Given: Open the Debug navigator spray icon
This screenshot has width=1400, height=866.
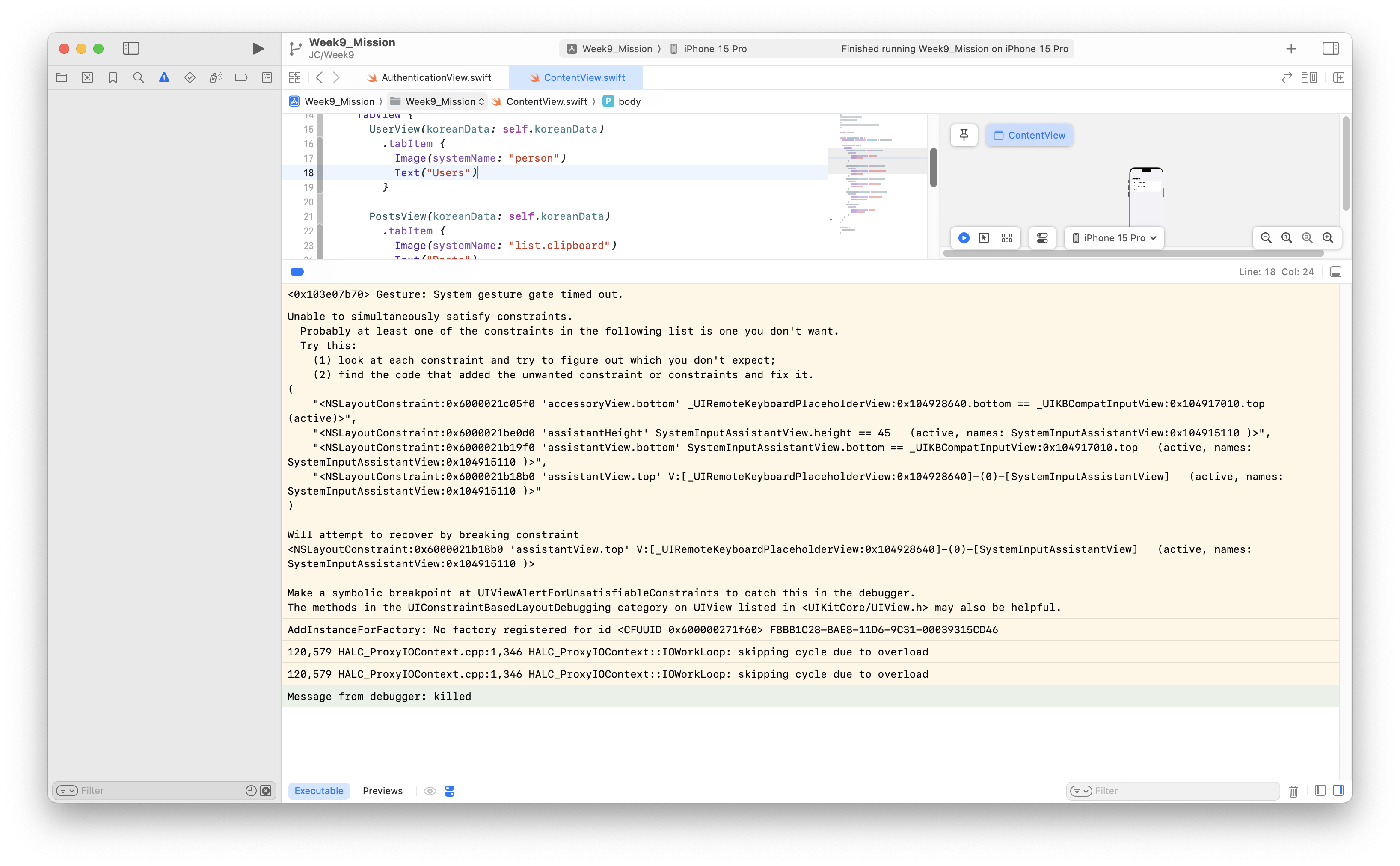Looking at the screenshot, I should coord(215,77).
